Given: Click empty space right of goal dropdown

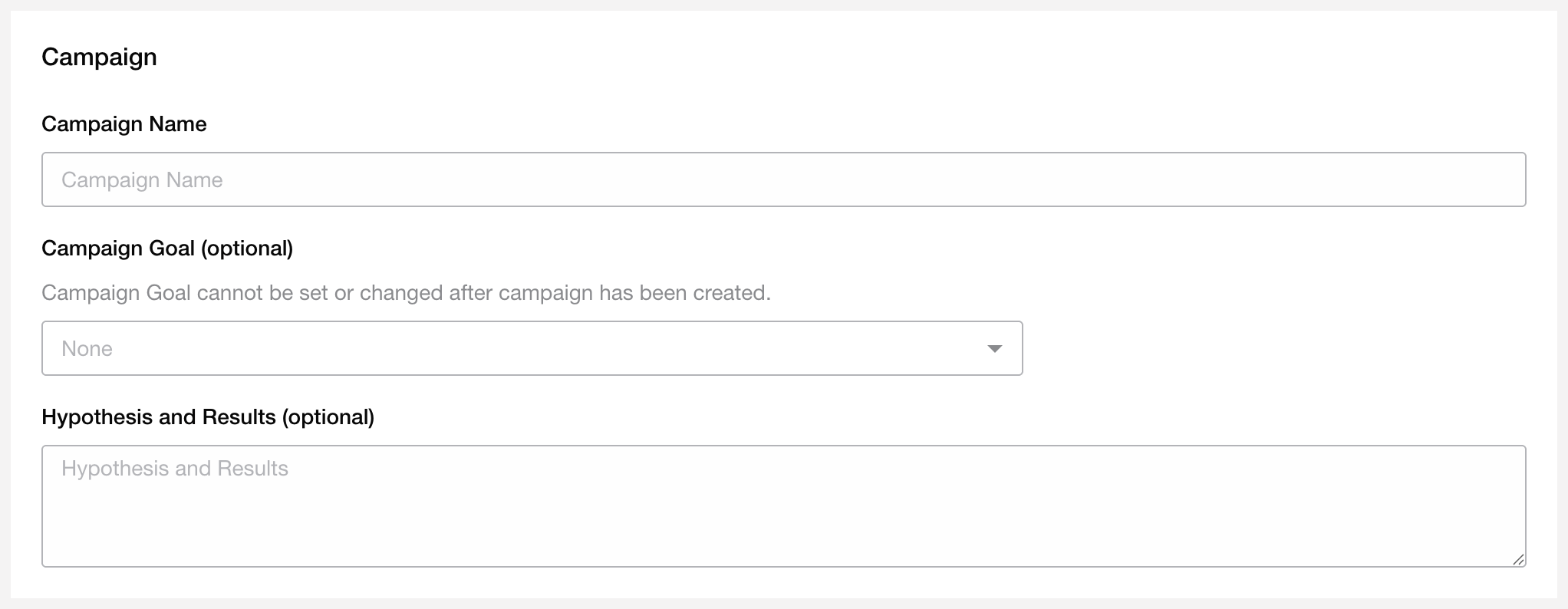Looking at the screenshot, I should pos(1273,348).
